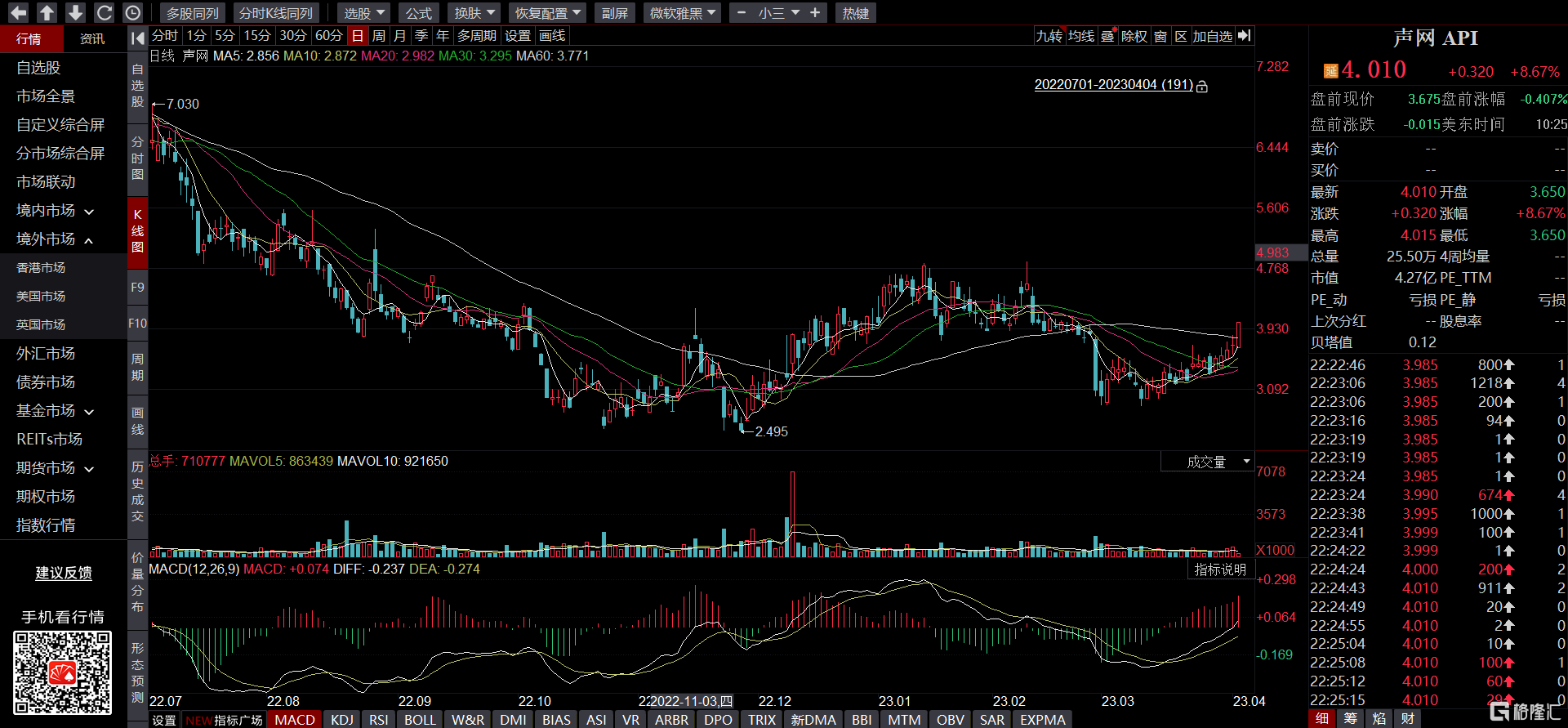Open the 成交量 indicator dropdown
1568x728 pixels.
coord(1207,462)
